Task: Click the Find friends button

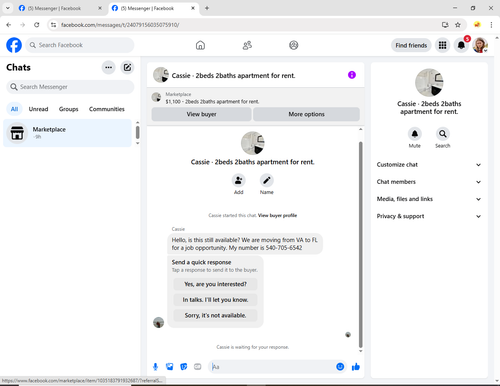Action: [x=411, y=45]
